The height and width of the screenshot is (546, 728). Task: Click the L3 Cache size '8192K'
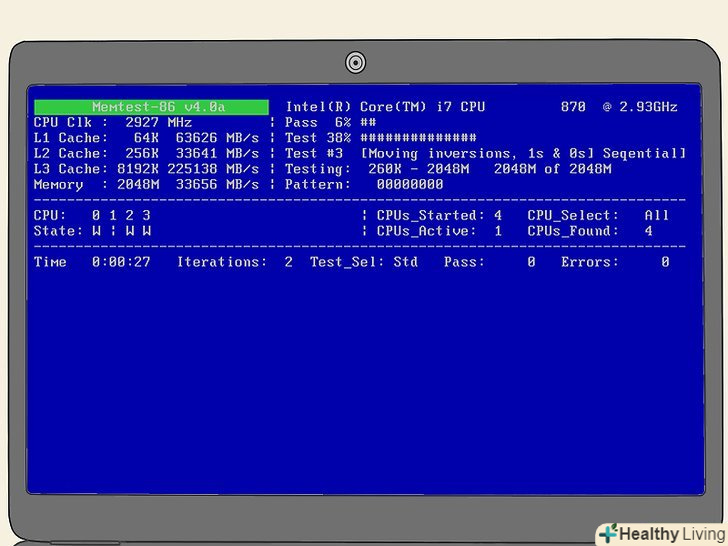pos(138,169)
